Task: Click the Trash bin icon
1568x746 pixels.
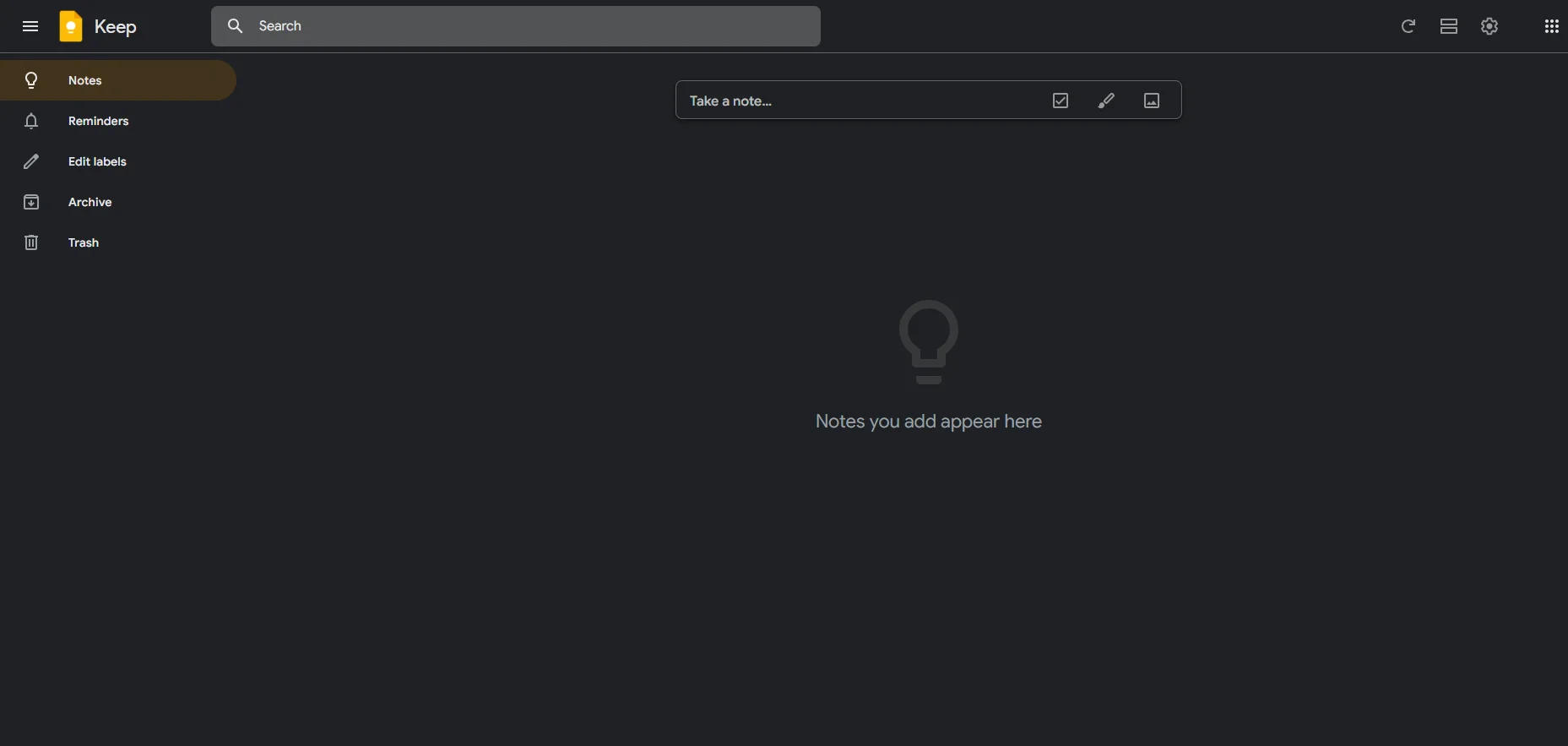Action: click(x=31, y=242)
